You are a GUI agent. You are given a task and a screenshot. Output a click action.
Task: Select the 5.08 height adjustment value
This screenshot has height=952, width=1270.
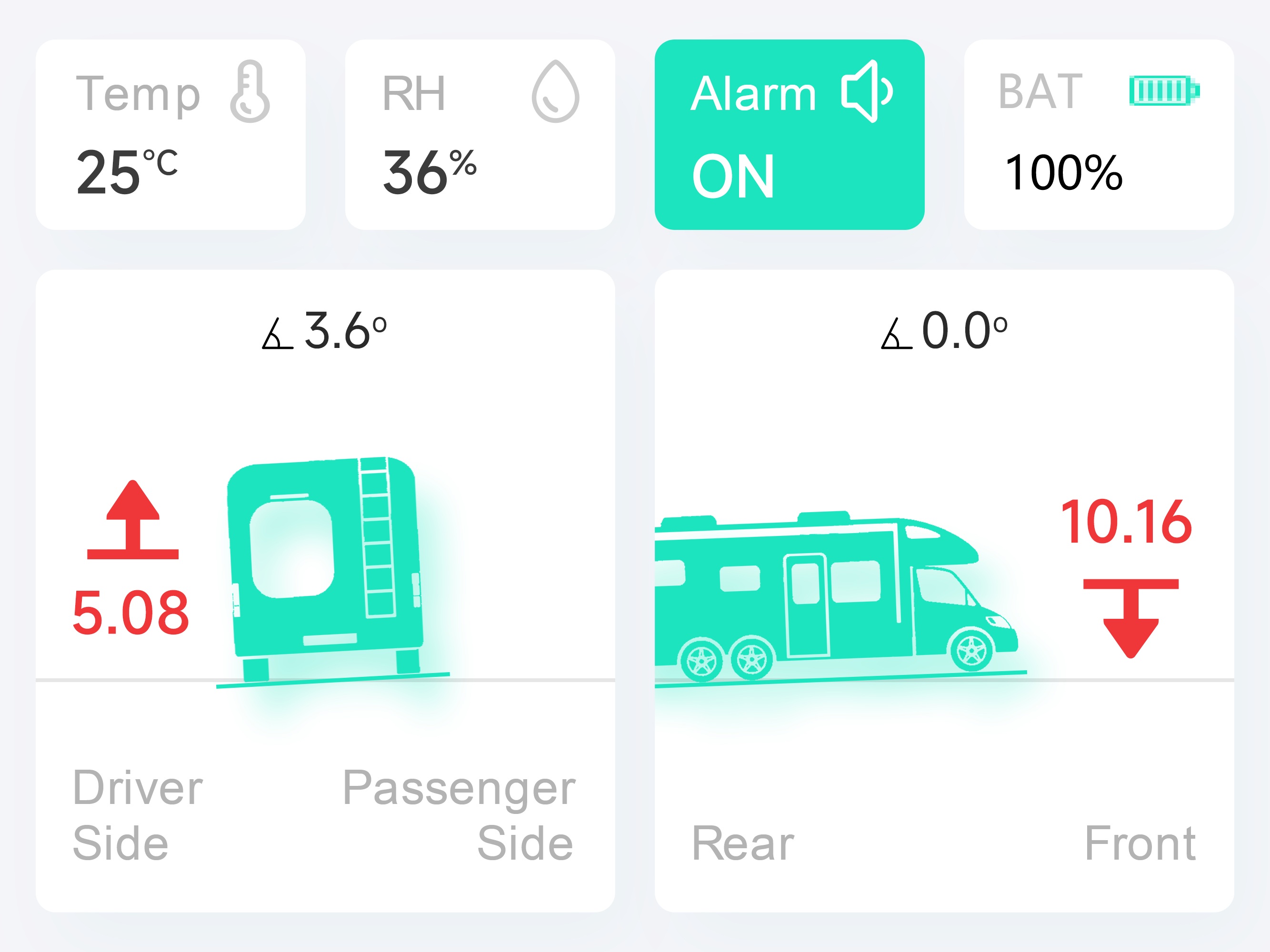131,614
